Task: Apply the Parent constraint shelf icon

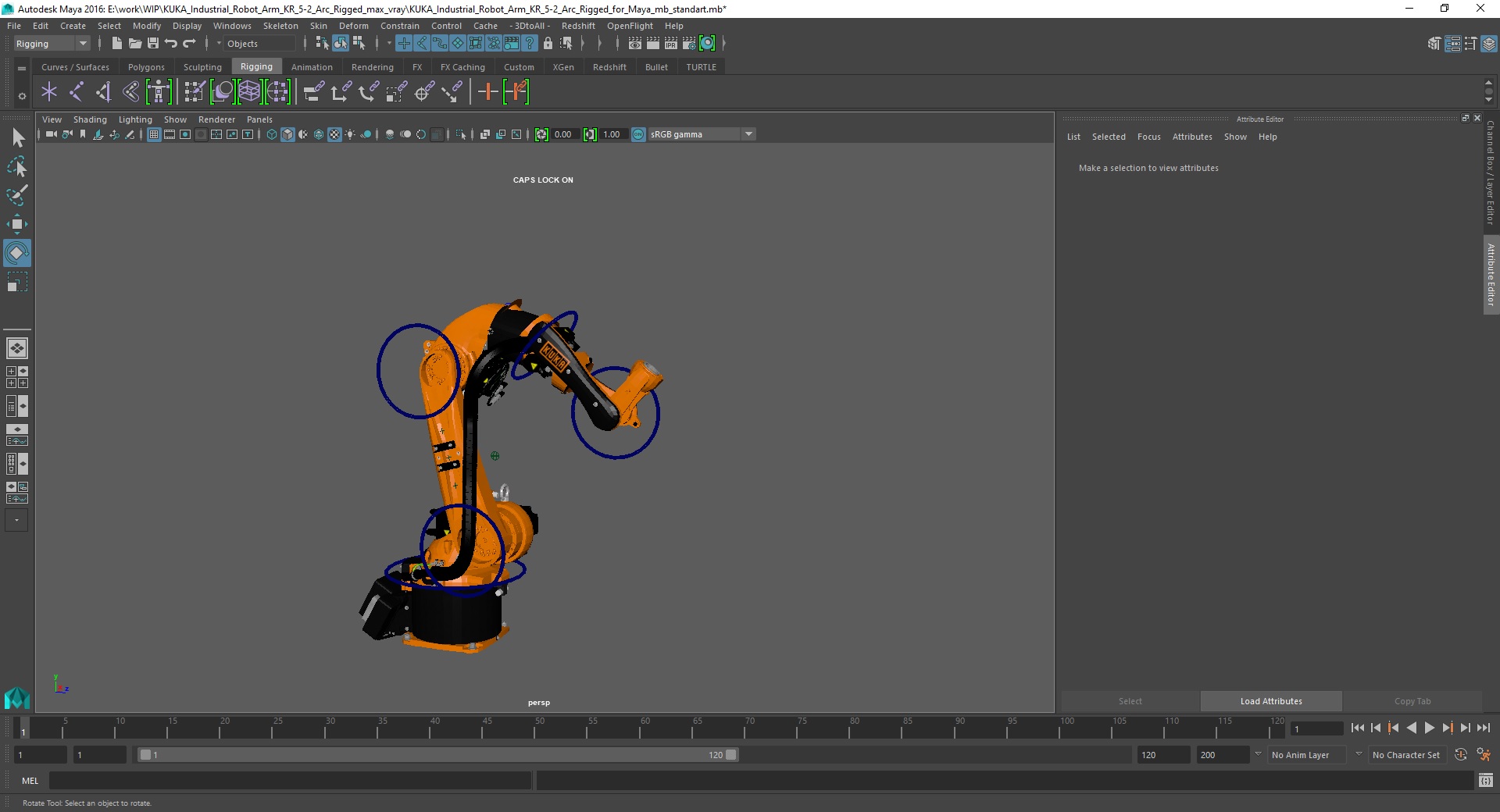Action: coord(313,92)
